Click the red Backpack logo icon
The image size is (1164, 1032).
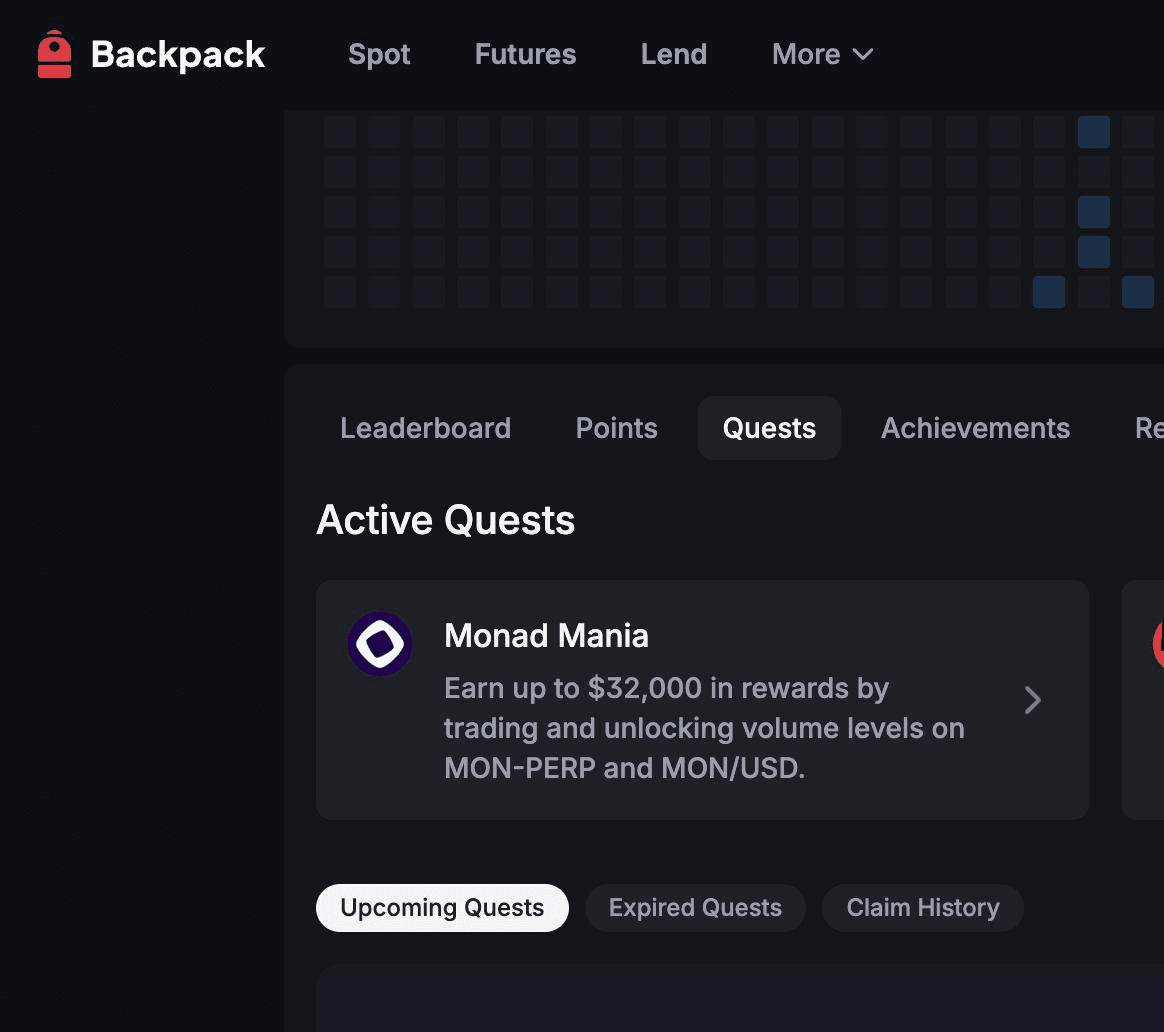54,54
